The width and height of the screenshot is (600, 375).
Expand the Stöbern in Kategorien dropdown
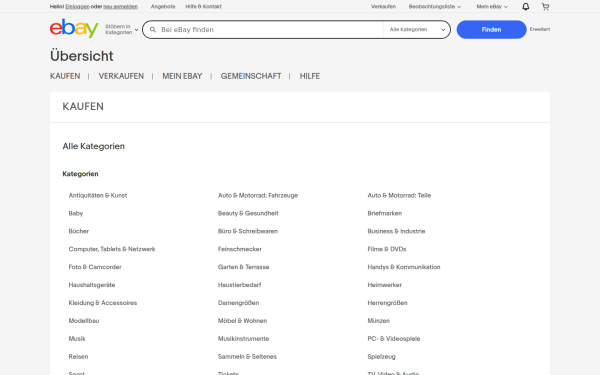click(122, 29)
